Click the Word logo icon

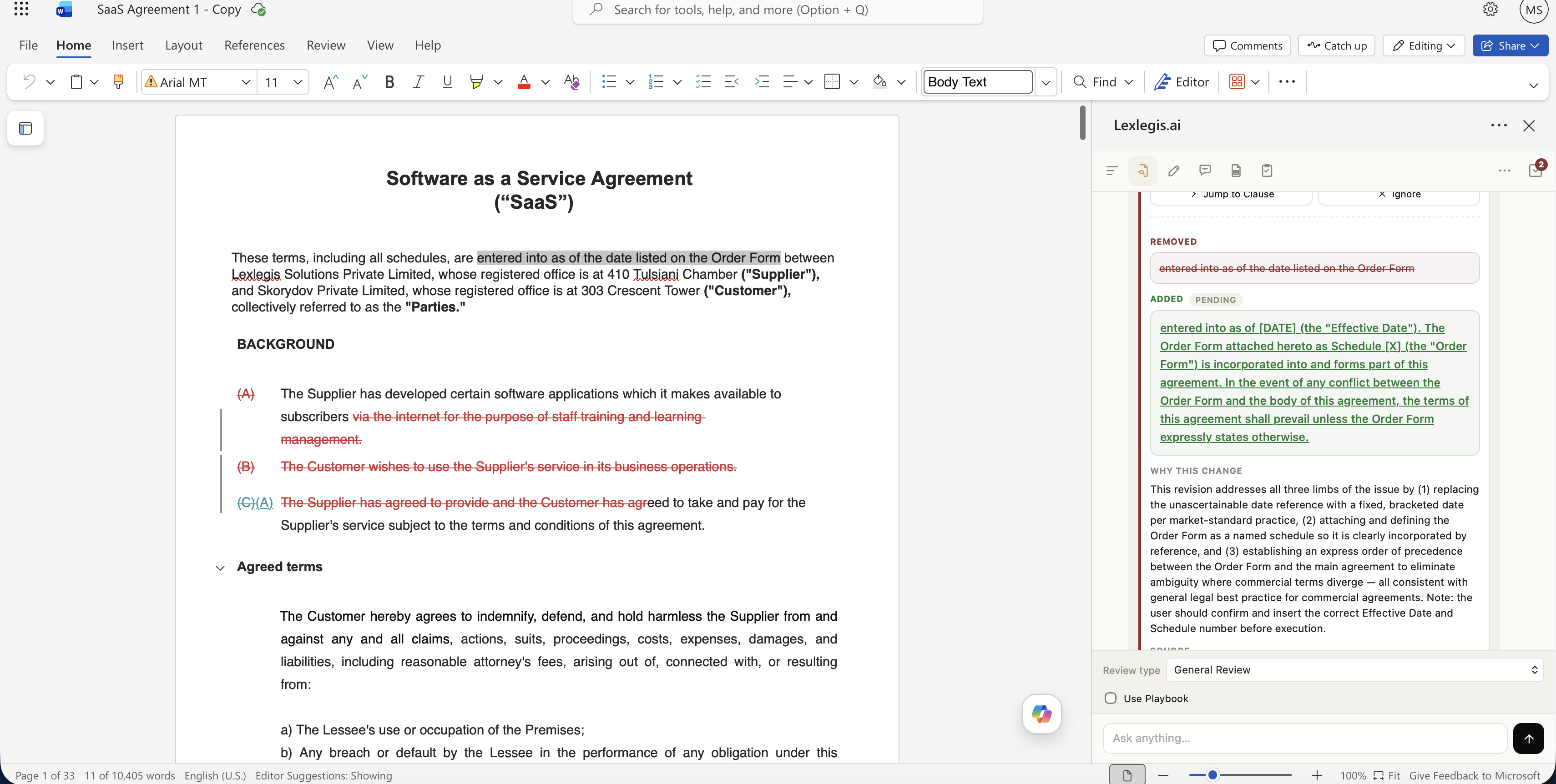64,10
